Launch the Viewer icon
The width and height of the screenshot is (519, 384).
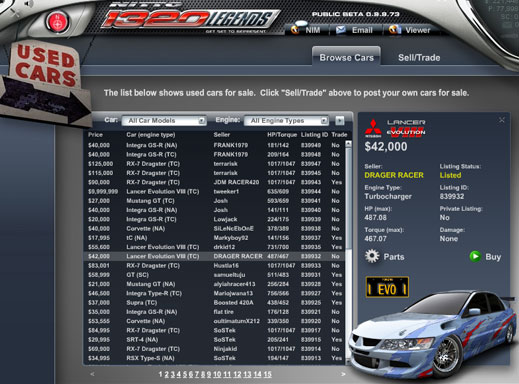click(x=394, y=30)
